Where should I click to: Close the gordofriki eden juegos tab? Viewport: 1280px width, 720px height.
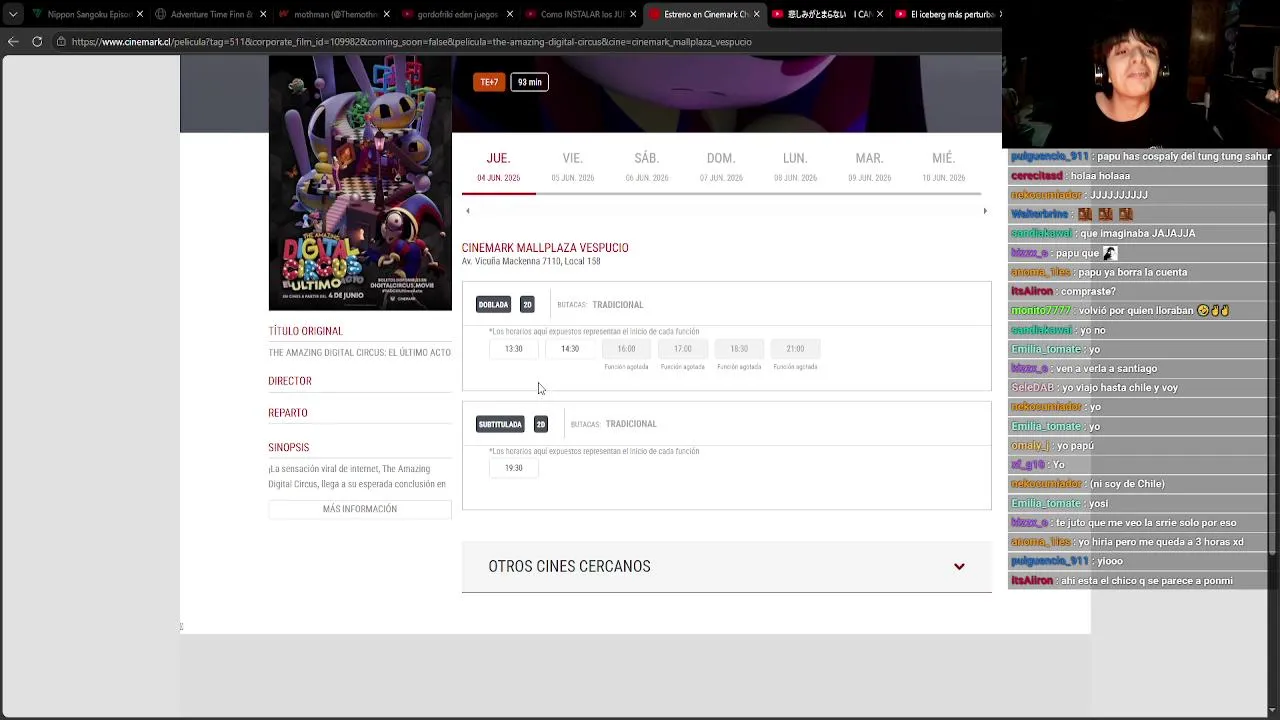(510, 15)
